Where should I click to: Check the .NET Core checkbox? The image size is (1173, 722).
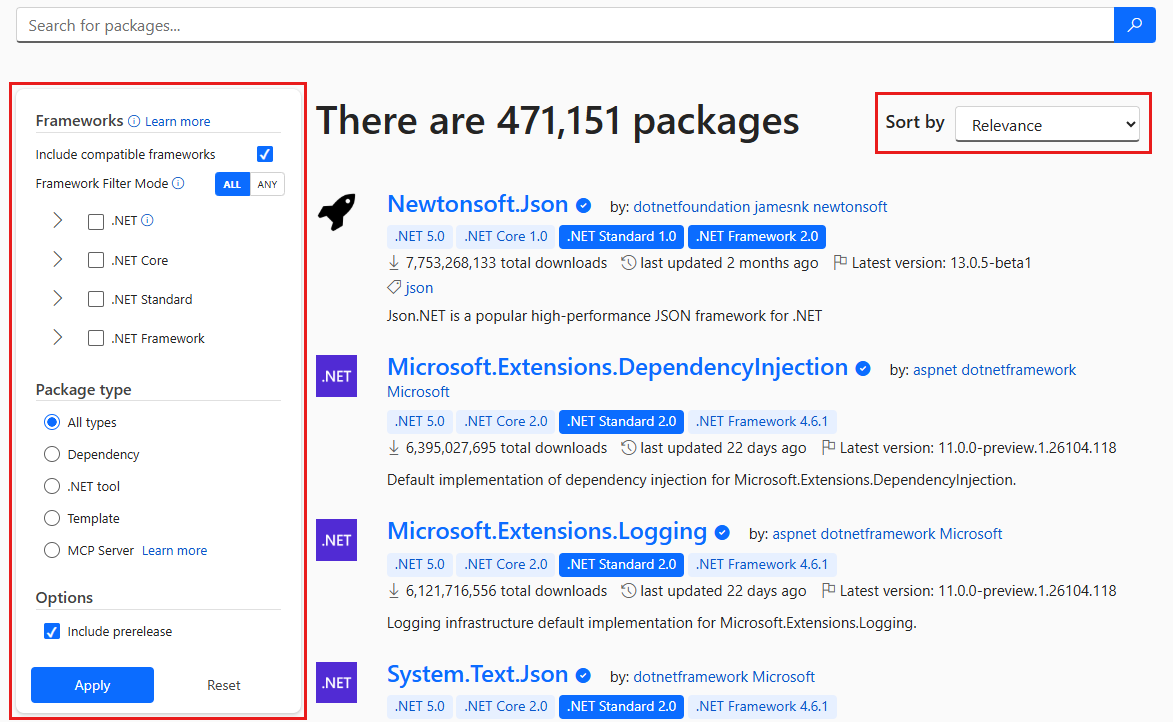(x=96, y=260)
